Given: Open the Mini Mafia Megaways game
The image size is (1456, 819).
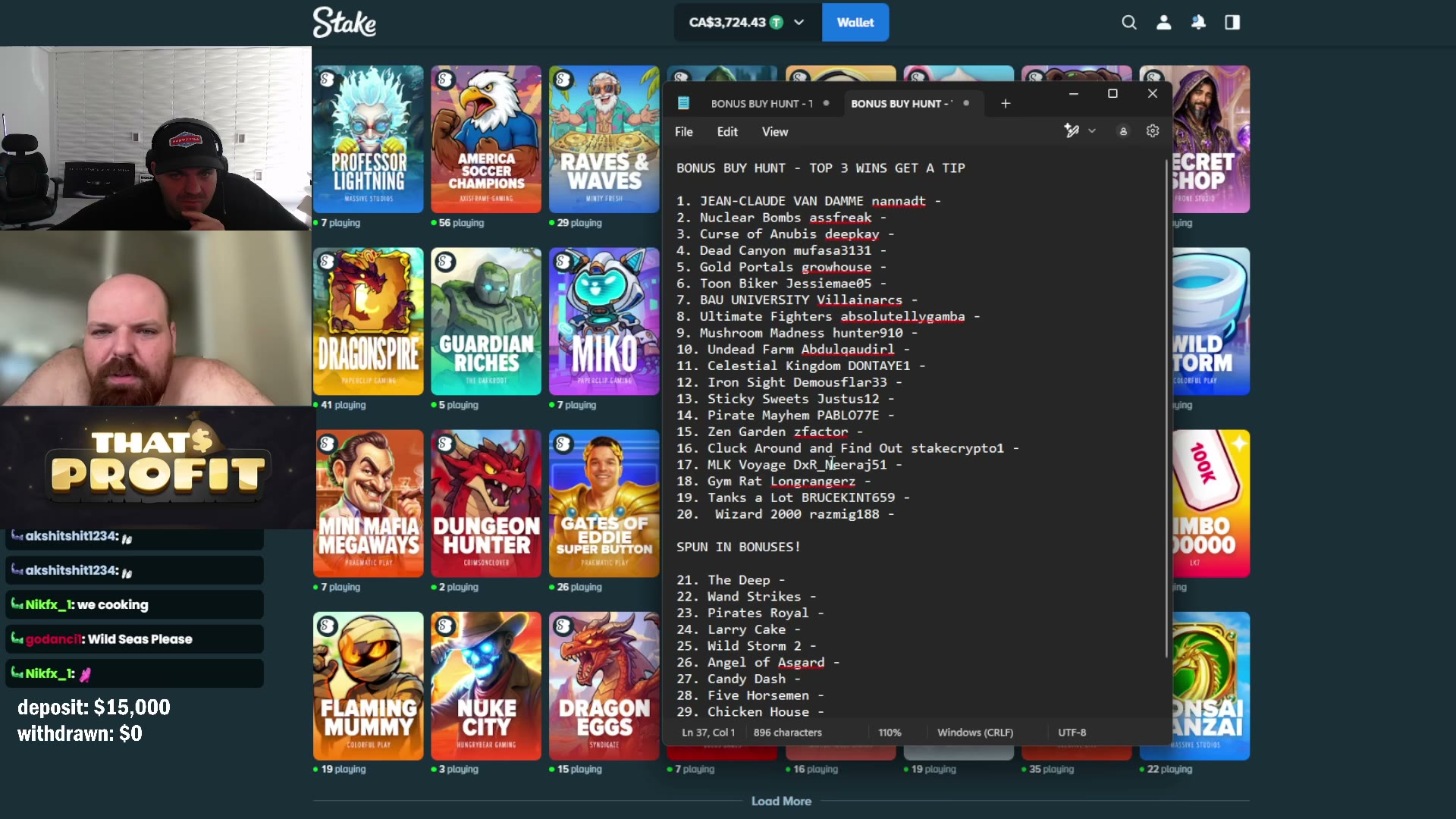Looking at the screenshot, I should tap(369, 504).
